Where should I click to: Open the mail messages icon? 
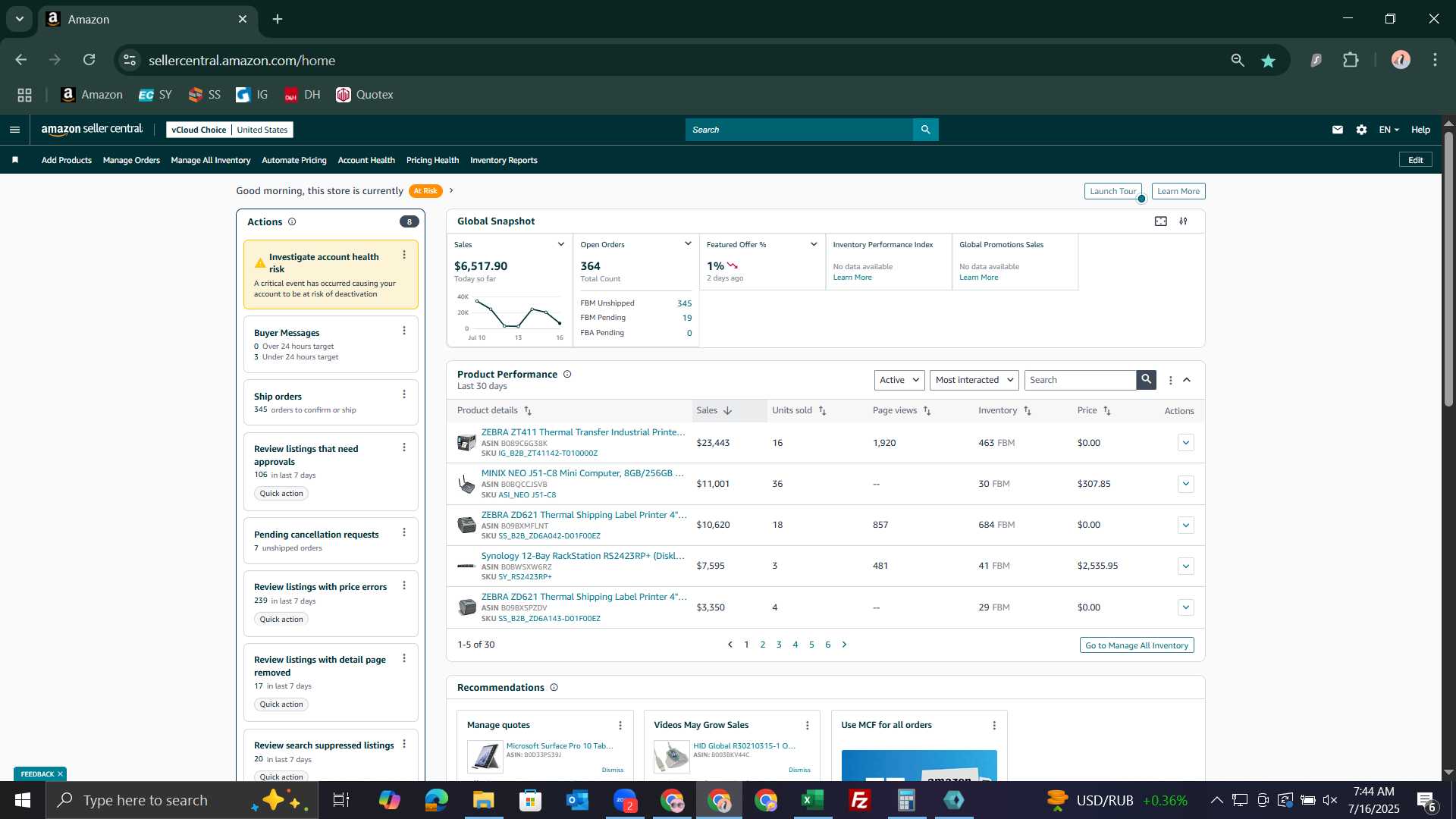1338,130
